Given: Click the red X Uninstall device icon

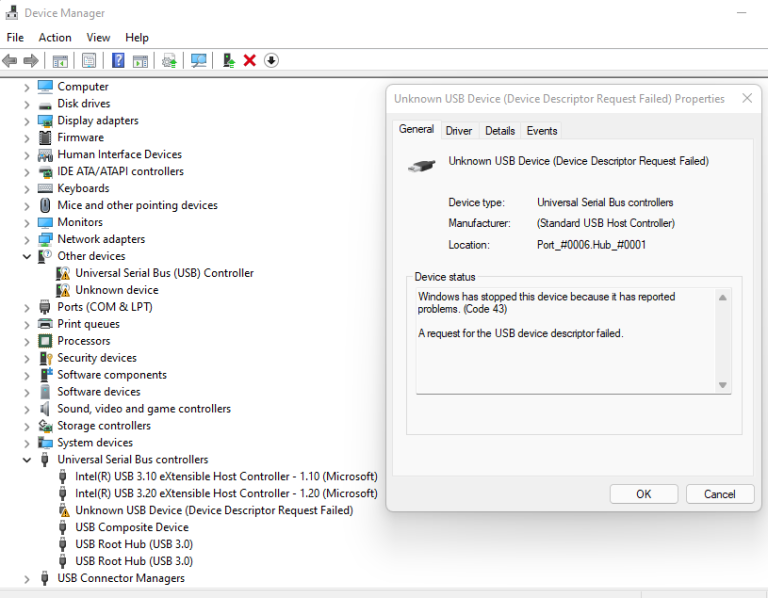Looking at the screenshot, I should click(250, 61).
